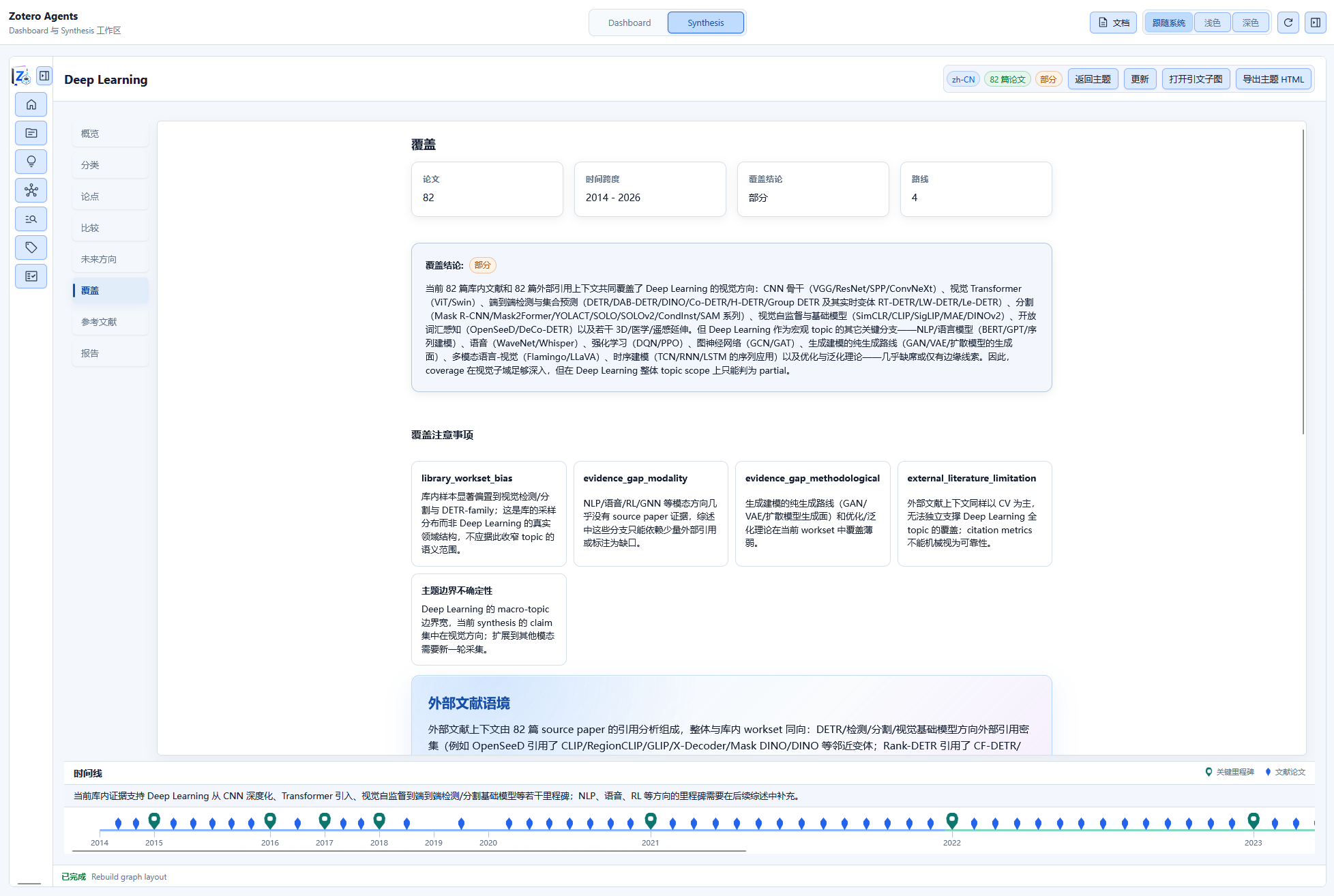This screenshot has width=1334, height=896.
Task: Click the 2023 key milestone marker
Action: (x=1254, y=820)
